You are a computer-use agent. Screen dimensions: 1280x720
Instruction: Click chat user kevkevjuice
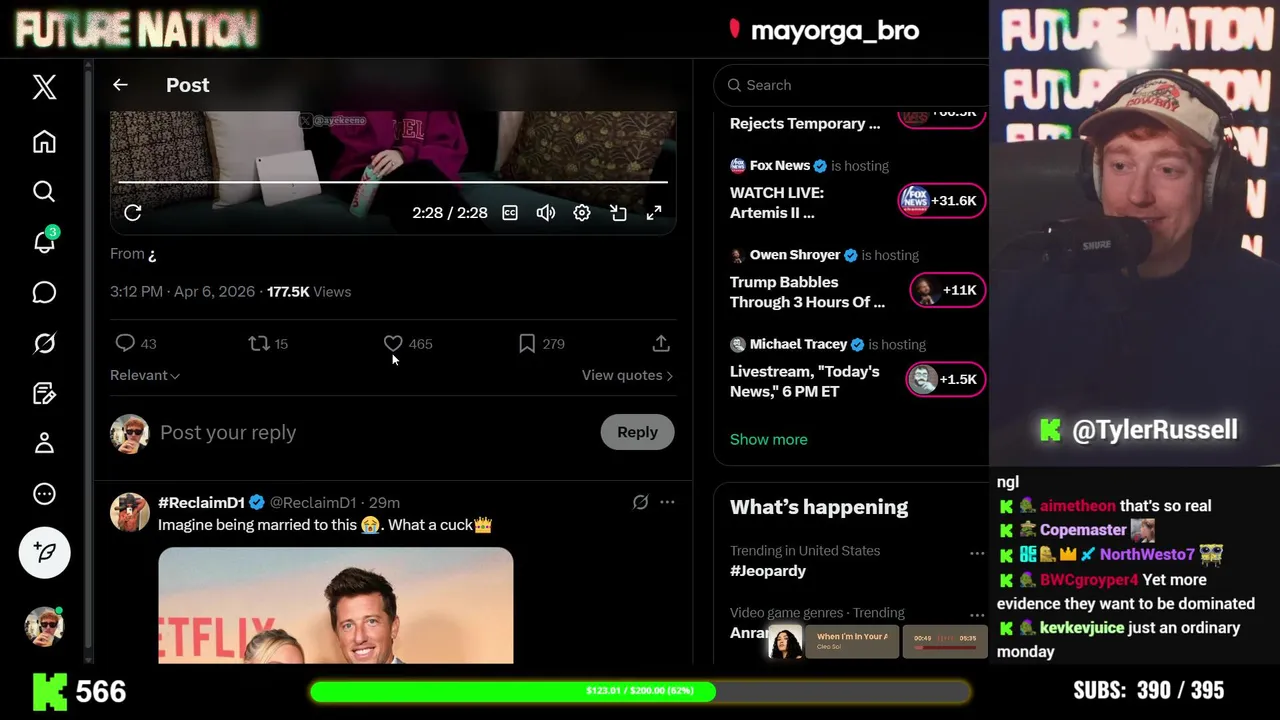point(1082,628)
